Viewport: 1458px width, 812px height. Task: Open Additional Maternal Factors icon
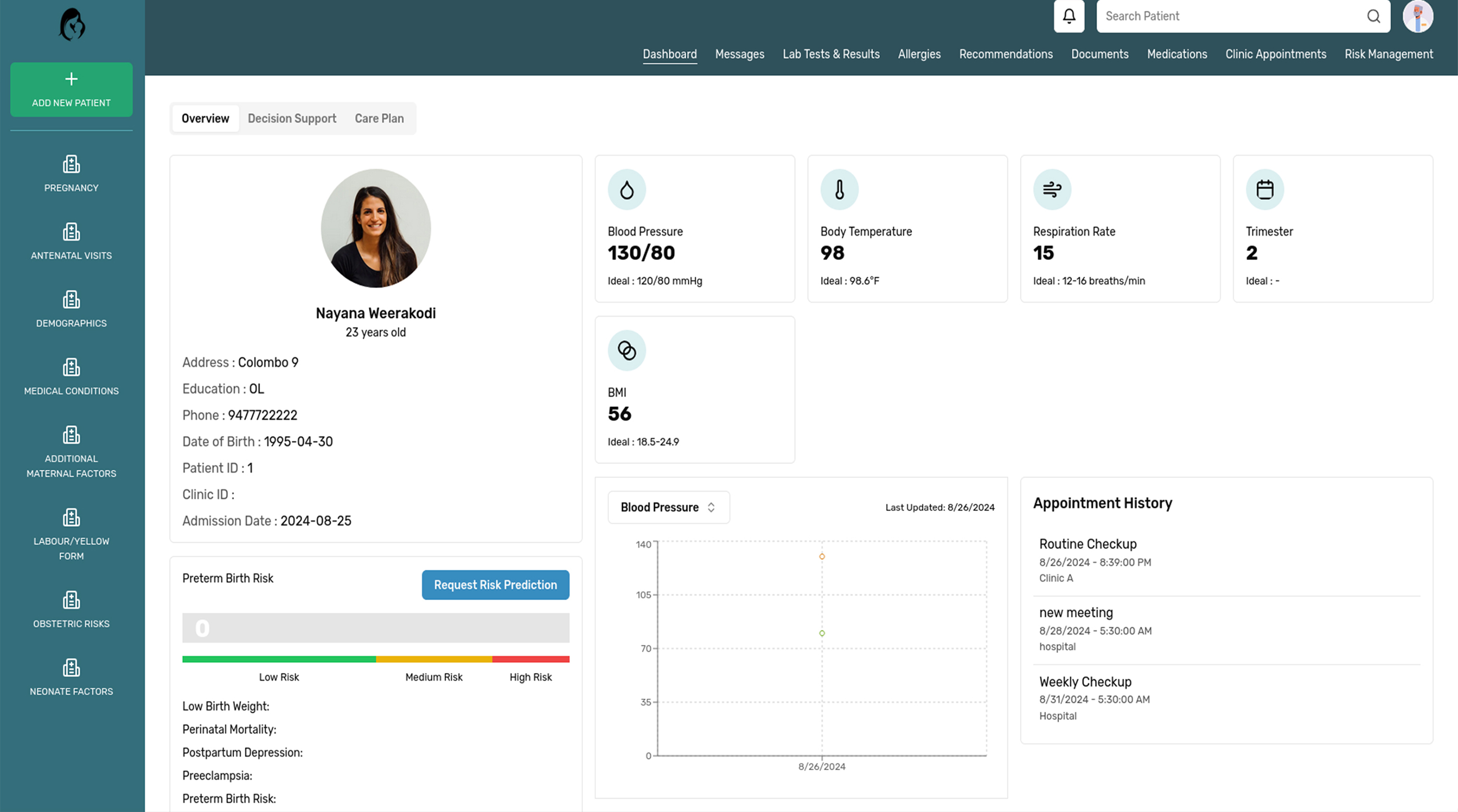tap(71, 435)
